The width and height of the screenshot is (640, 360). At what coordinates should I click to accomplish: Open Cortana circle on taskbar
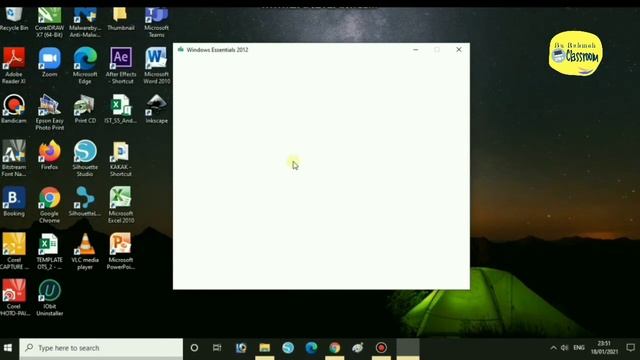[194, 348]
